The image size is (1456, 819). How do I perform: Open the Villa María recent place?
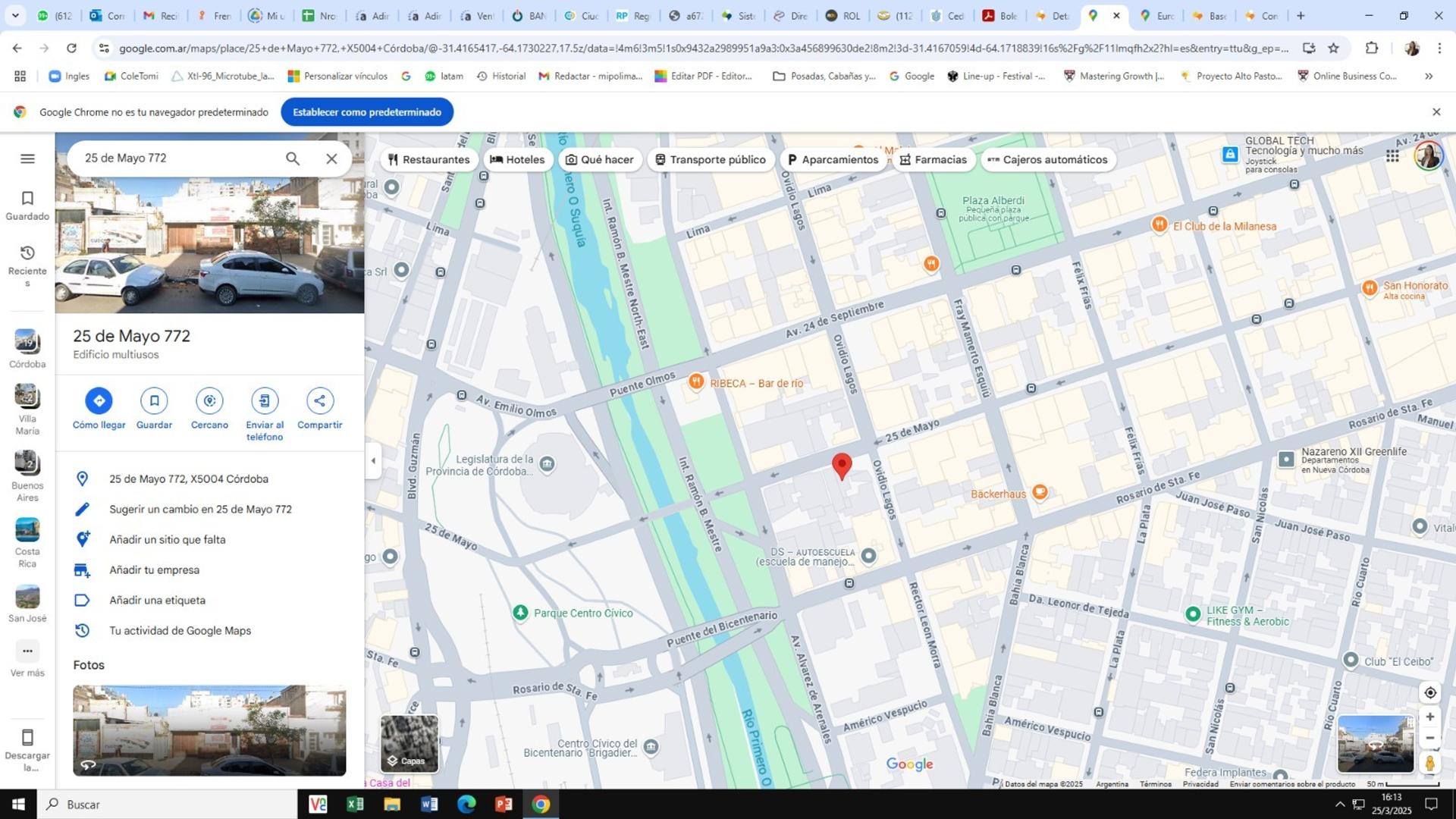pyautogui.click(x=27, y=409)
